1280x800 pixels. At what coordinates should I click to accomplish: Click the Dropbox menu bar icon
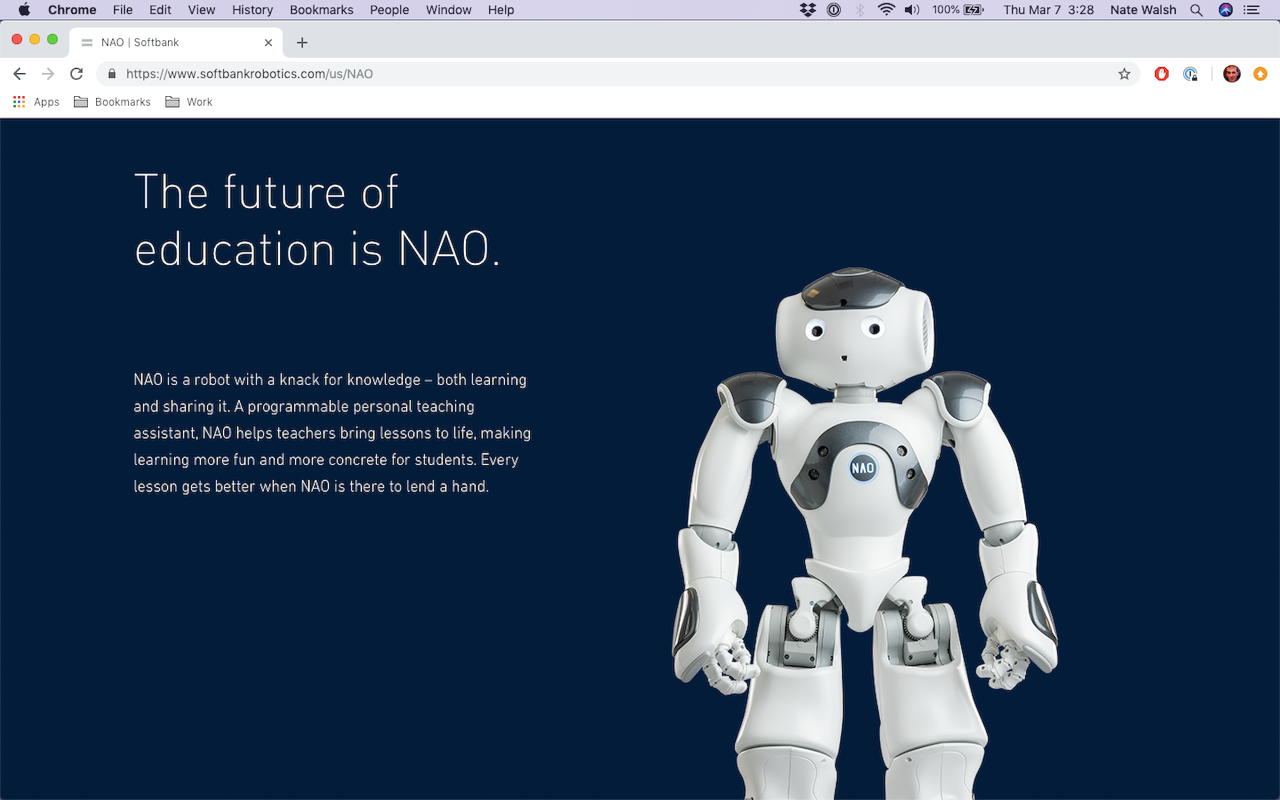tap(808, 10)
